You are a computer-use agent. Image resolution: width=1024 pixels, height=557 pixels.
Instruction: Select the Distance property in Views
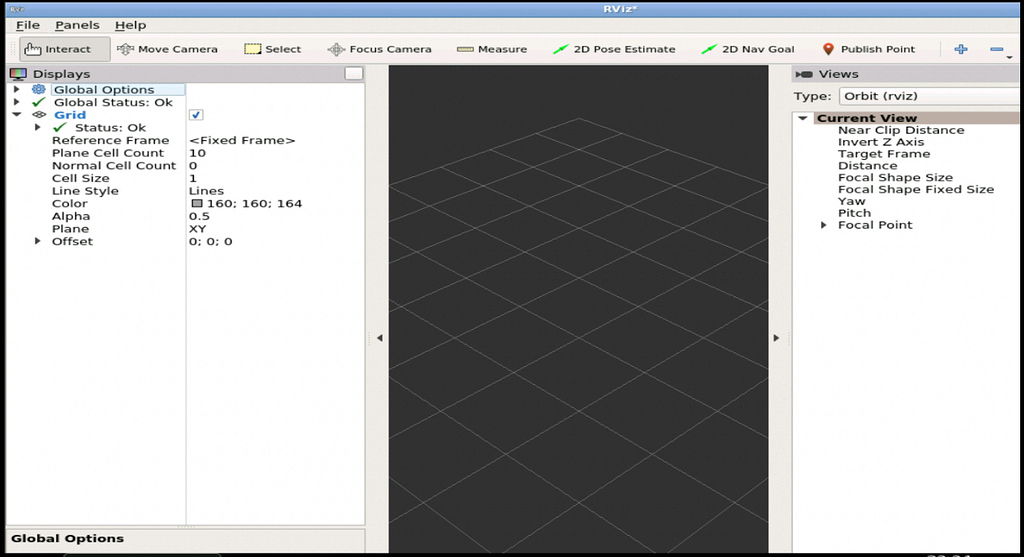(867, 165)
